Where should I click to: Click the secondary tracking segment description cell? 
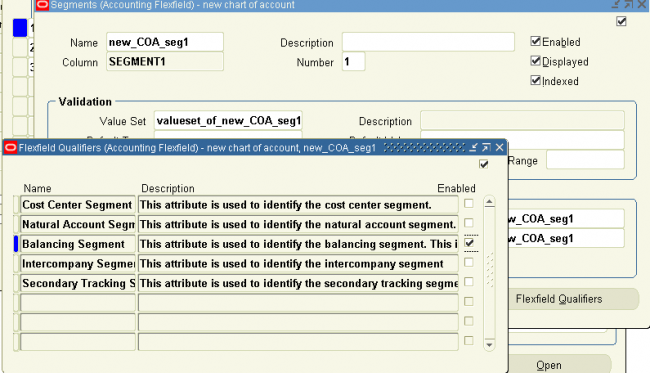pos(298,283)
